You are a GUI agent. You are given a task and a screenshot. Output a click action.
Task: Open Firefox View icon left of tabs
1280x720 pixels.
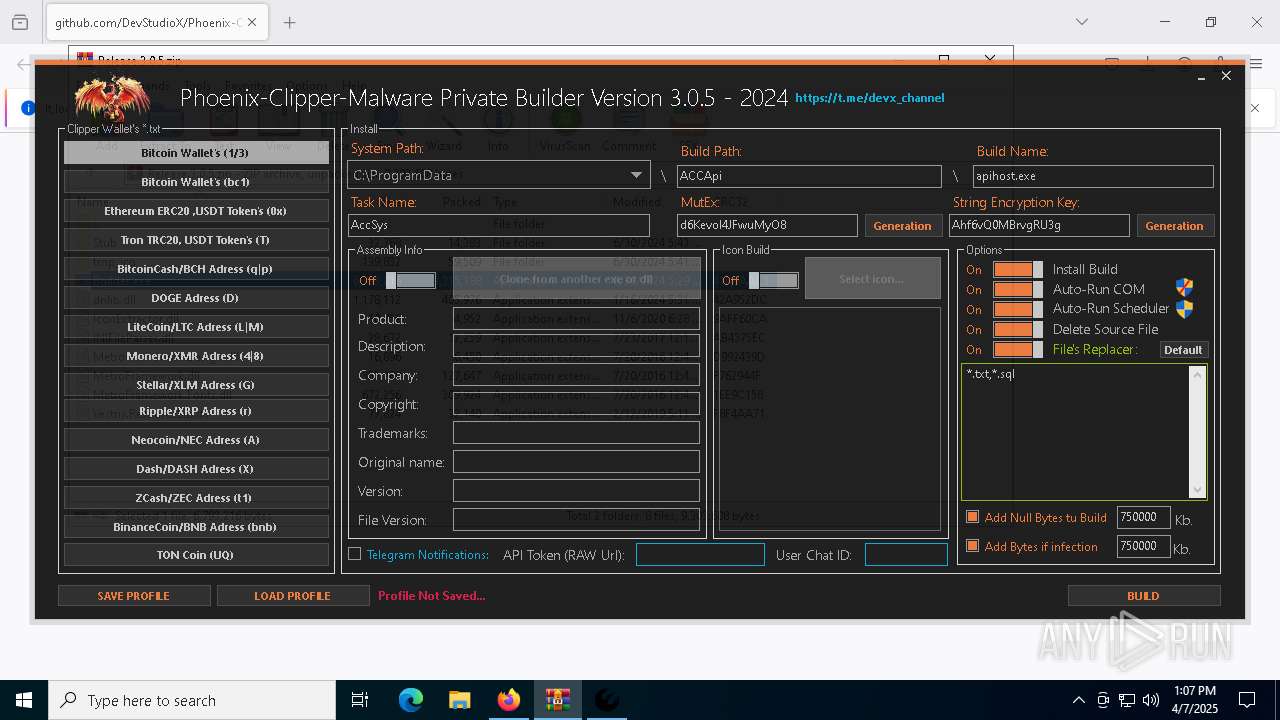pyautogui.click(x=20, y=22)
